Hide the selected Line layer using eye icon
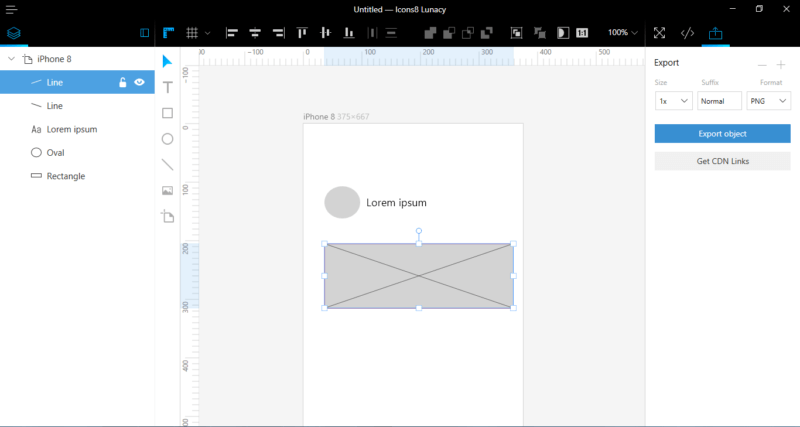Viewport: 800px width, 427px height. [140, 82]
